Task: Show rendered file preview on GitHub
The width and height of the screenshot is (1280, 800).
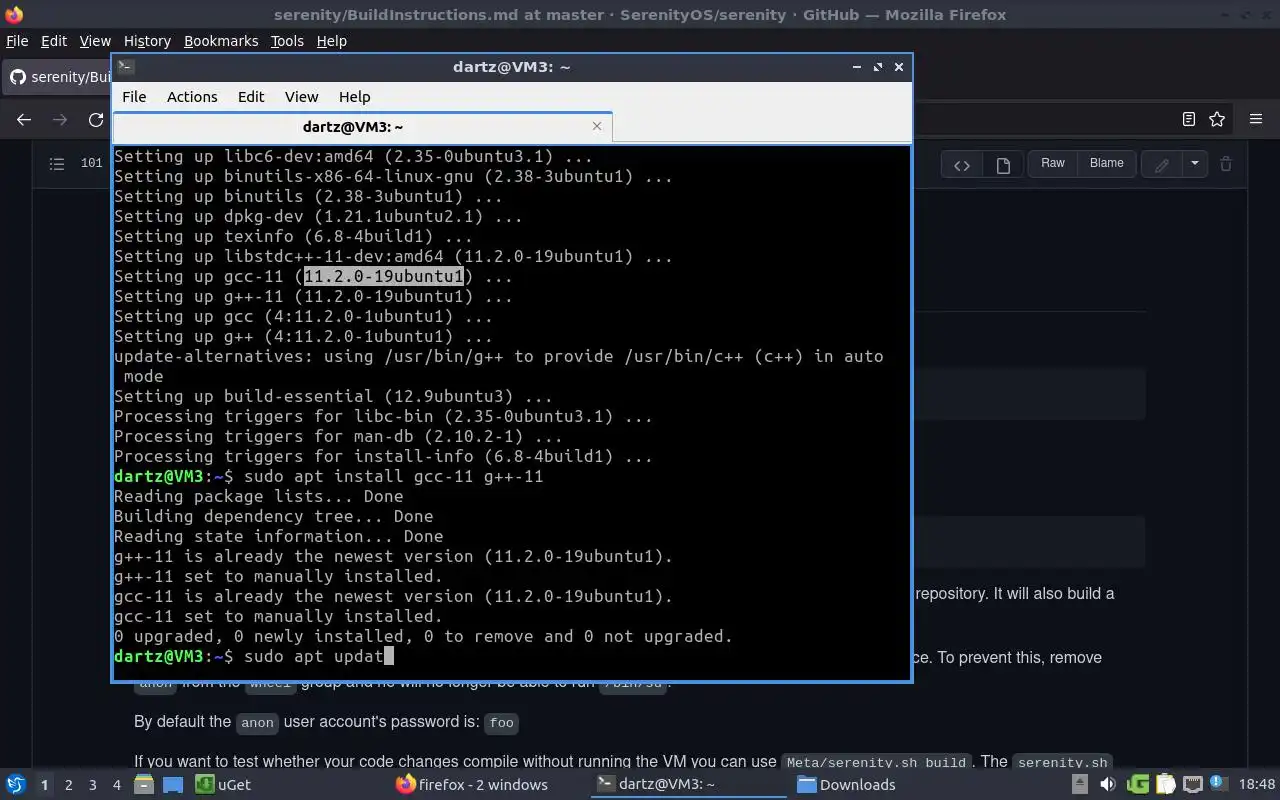Action: [x=1003, y=165]
